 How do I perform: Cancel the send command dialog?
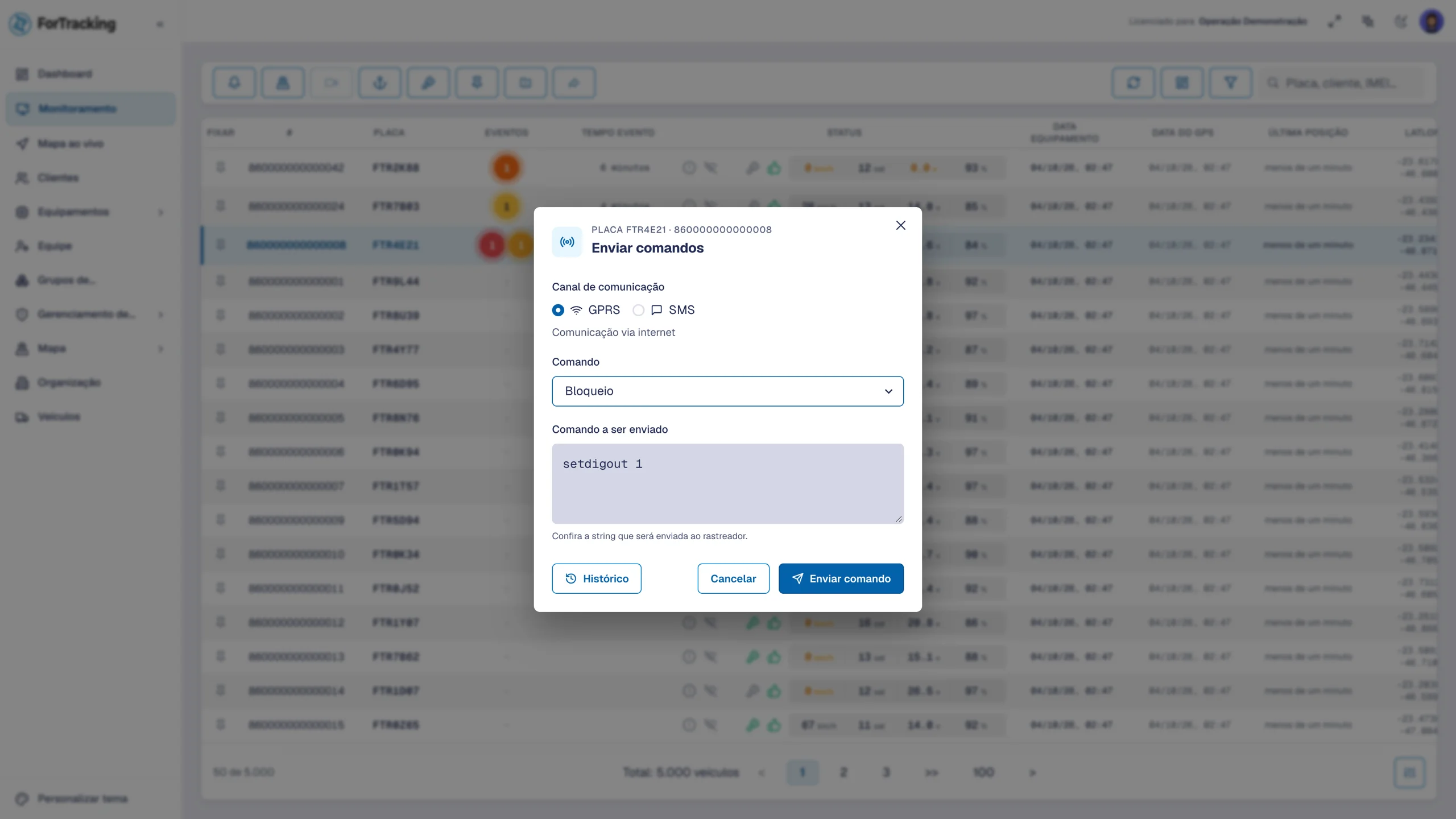pyautogui.click(x=733, y=578)
